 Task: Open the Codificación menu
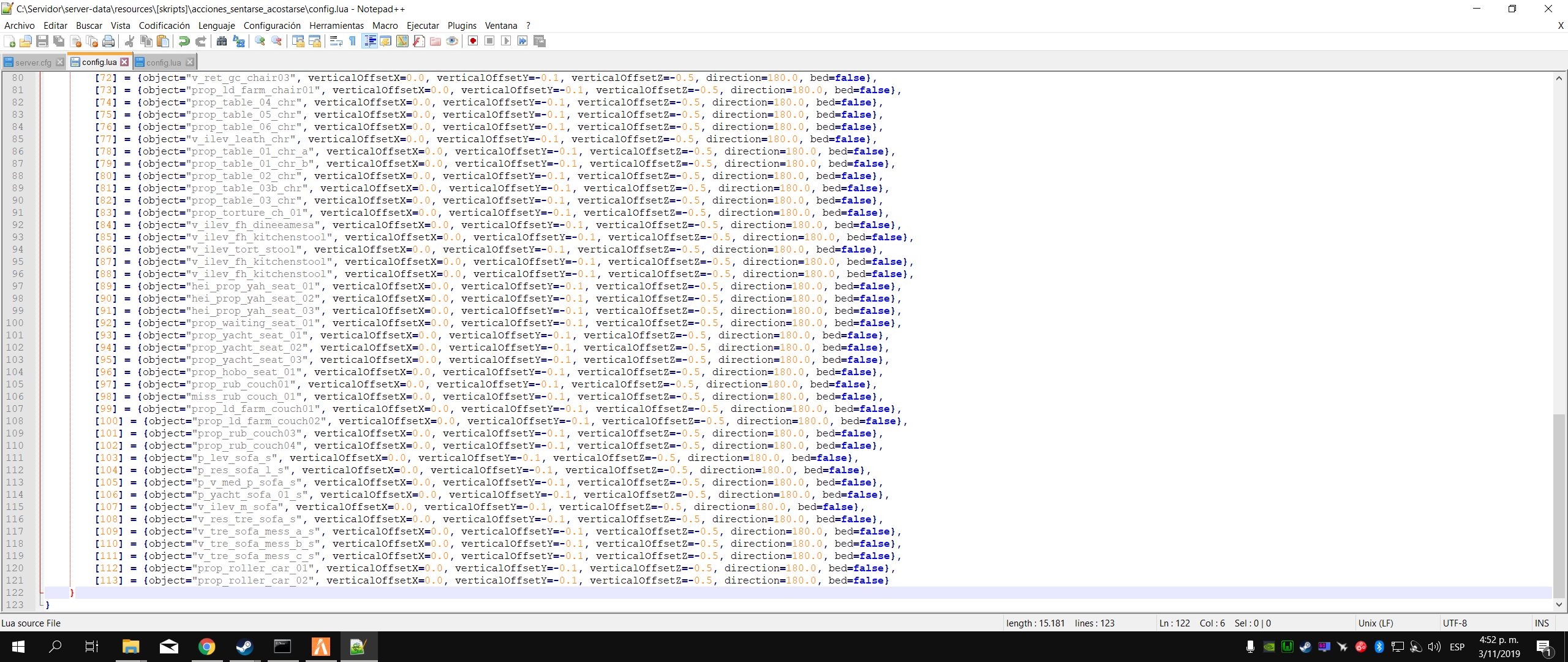[x=164, y=25]
